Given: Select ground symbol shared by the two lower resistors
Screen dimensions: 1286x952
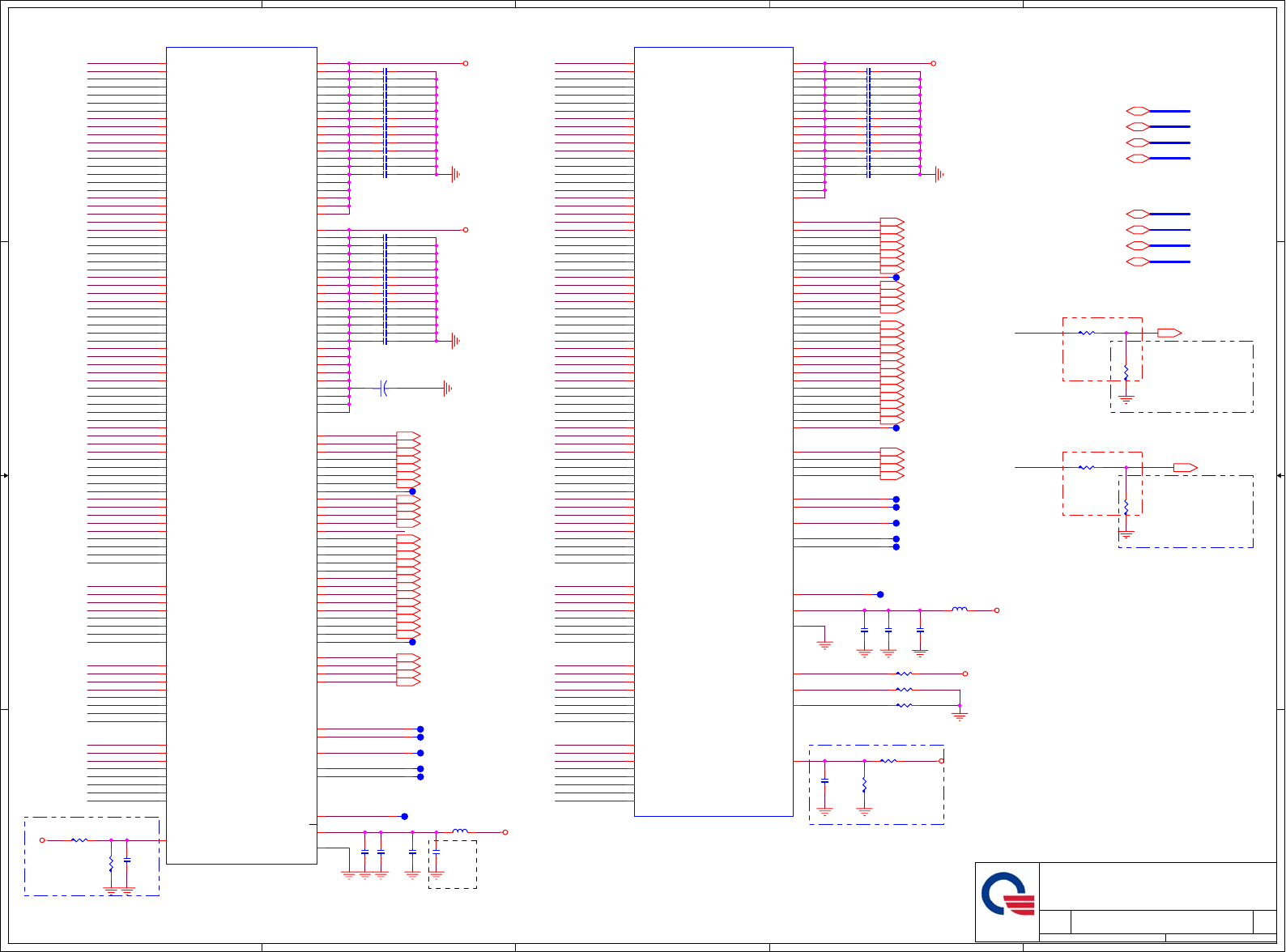Looking at the screenshot, I should pyautogui.click(x=960, y=716).
